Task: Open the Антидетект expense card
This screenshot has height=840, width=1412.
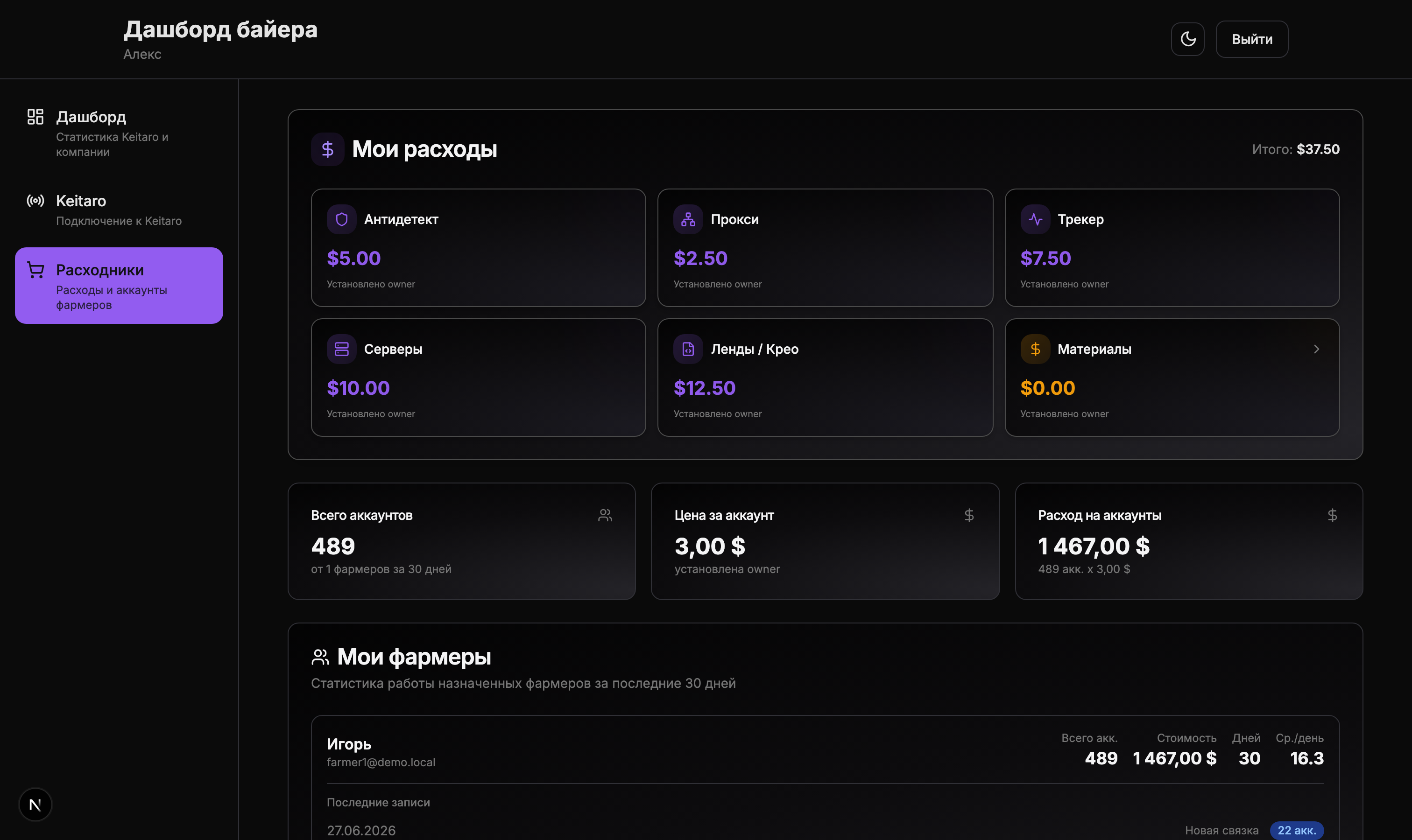Action: tap(478, 248)
